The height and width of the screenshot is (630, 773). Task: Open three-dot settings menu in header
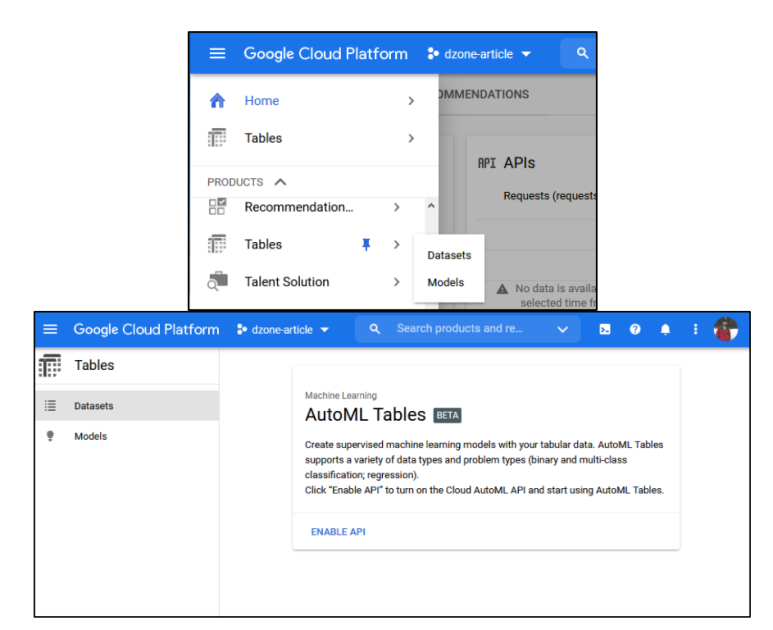695,329
